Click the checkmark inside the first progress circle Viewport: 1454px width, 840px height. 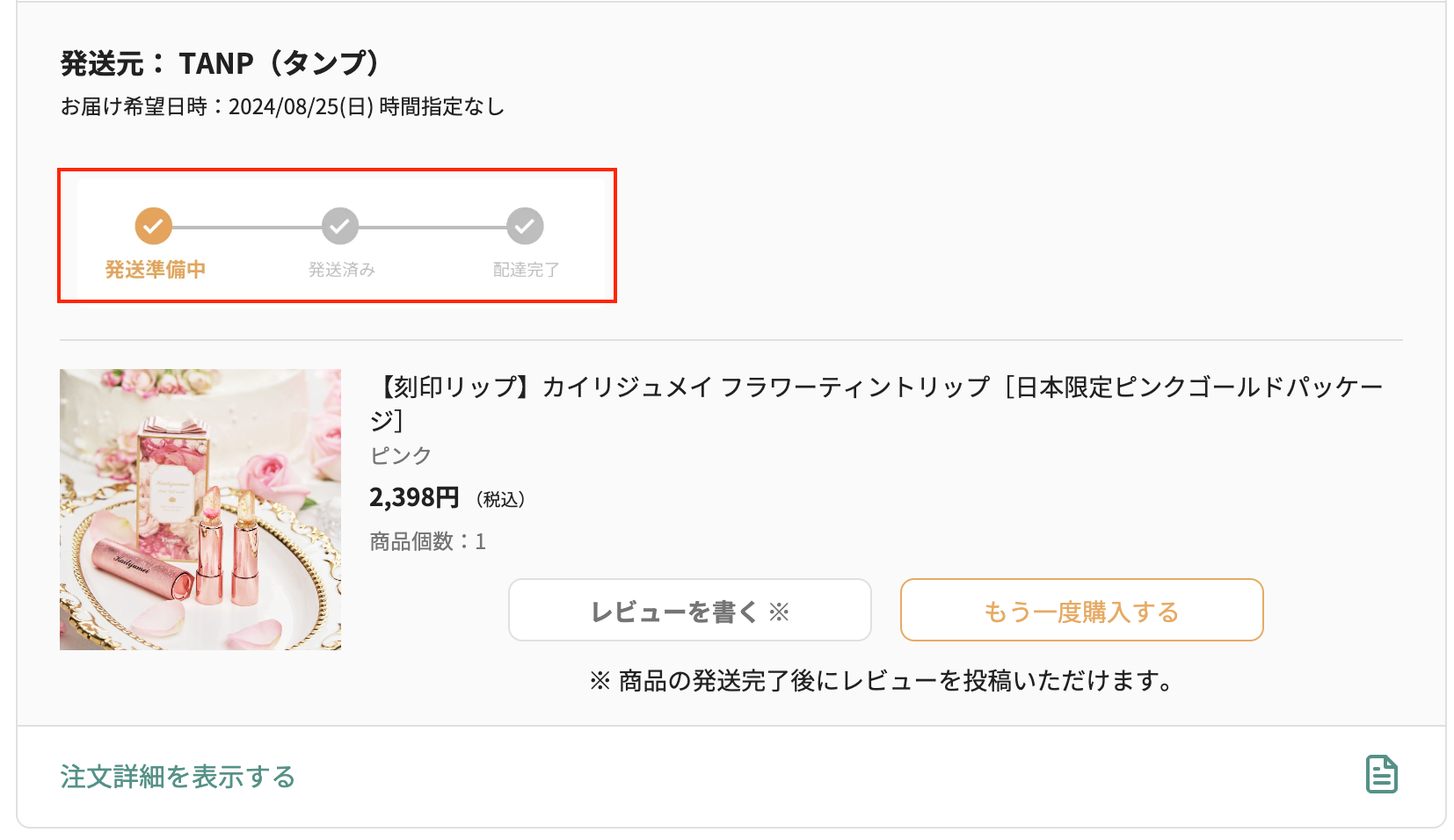153,226
